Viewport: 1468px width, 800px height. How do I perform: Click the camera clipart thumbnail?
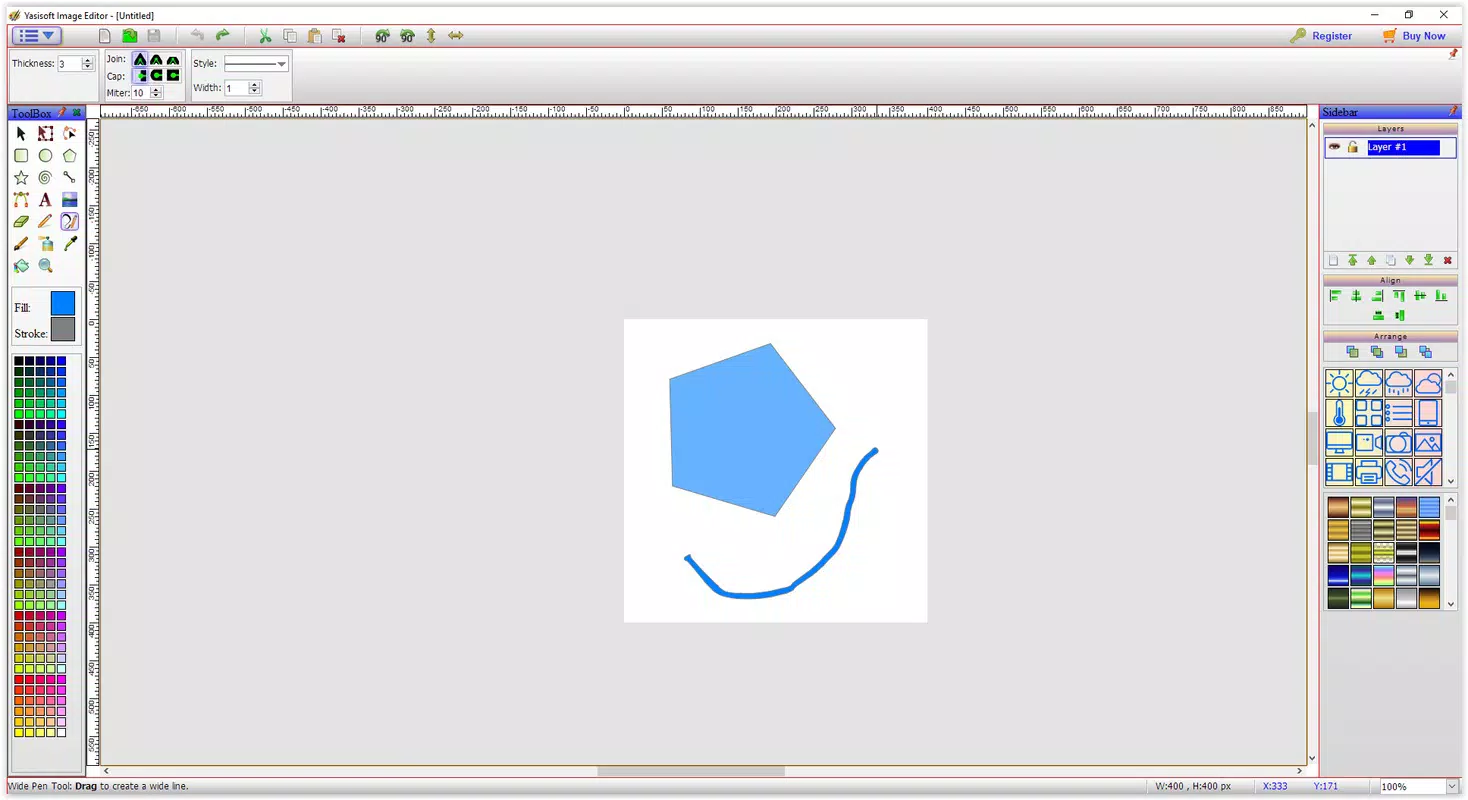coord(1398,442)
